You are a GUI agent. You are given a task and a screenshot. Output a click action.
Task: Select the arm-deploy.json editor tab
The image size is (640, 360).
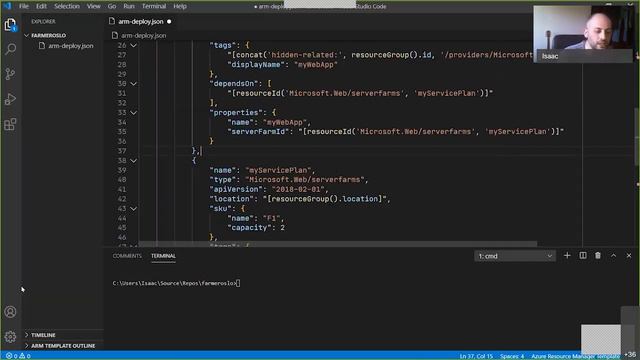coord(140,22)
